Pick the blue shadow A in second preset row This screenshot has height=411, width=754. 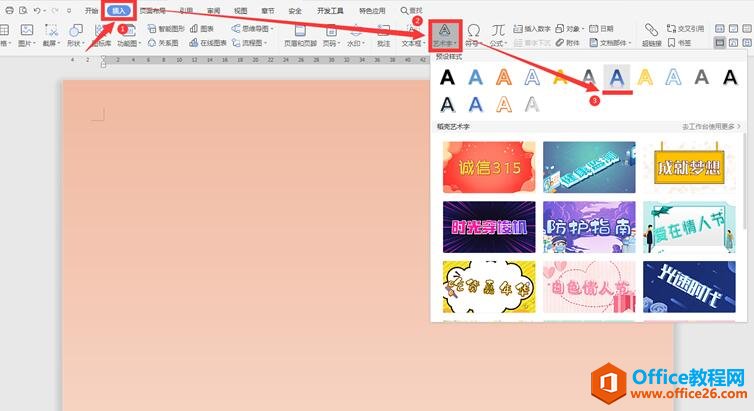pos(475,104)
